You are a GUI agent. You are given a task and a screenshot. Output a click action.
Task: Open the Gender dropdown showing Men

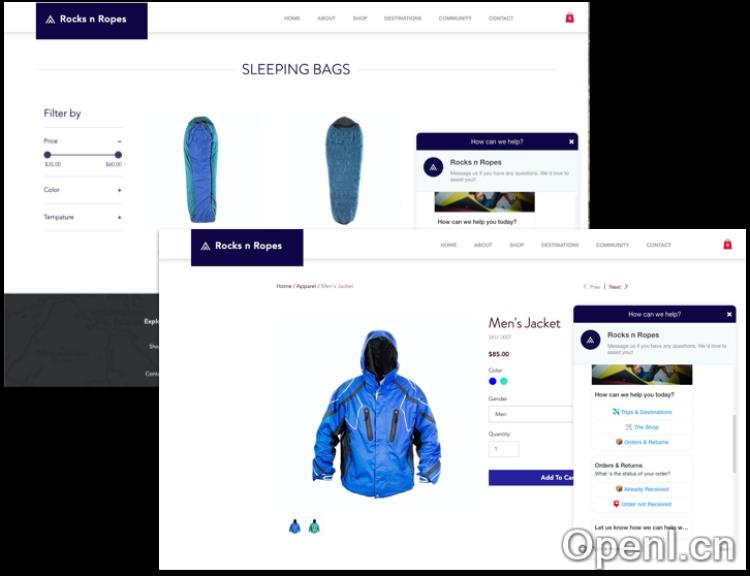[x=530, y=413]
